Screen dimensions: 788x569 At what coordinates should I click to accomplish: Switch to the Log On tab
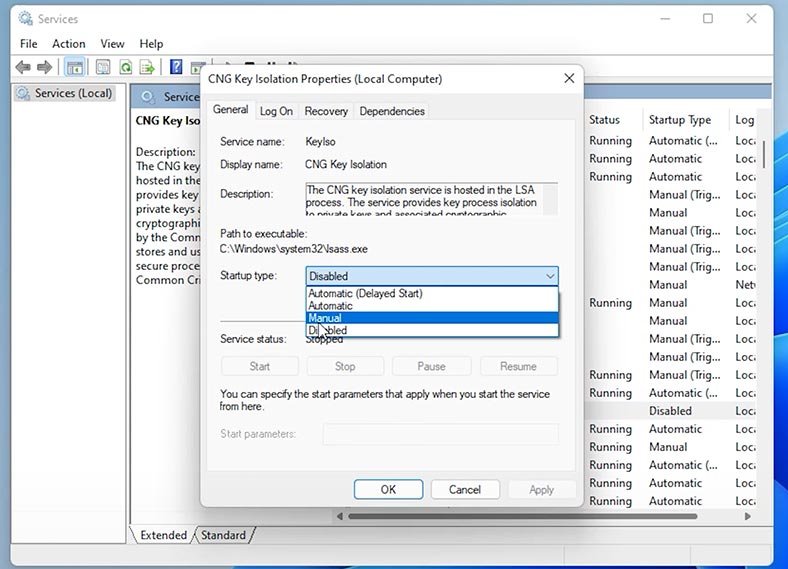tap(276, 111)
